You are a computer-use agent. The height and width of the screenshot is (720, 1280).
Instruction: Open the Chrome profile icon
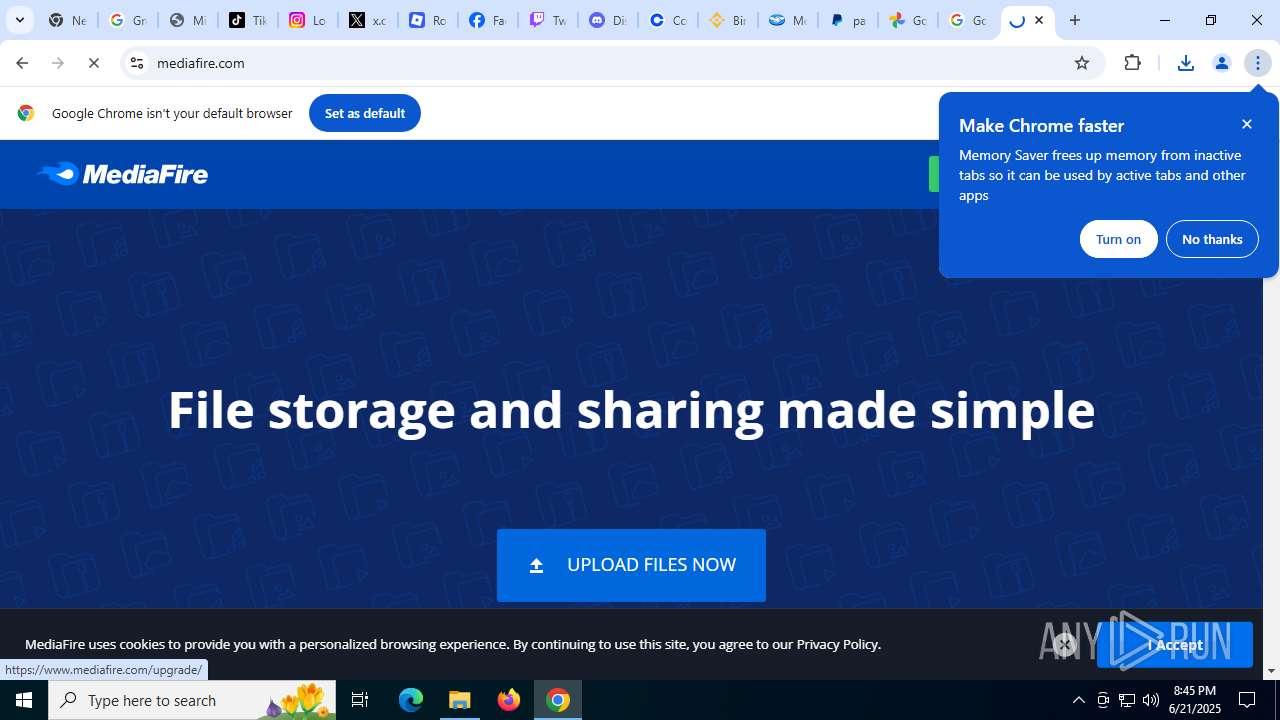click(1221, 63)
